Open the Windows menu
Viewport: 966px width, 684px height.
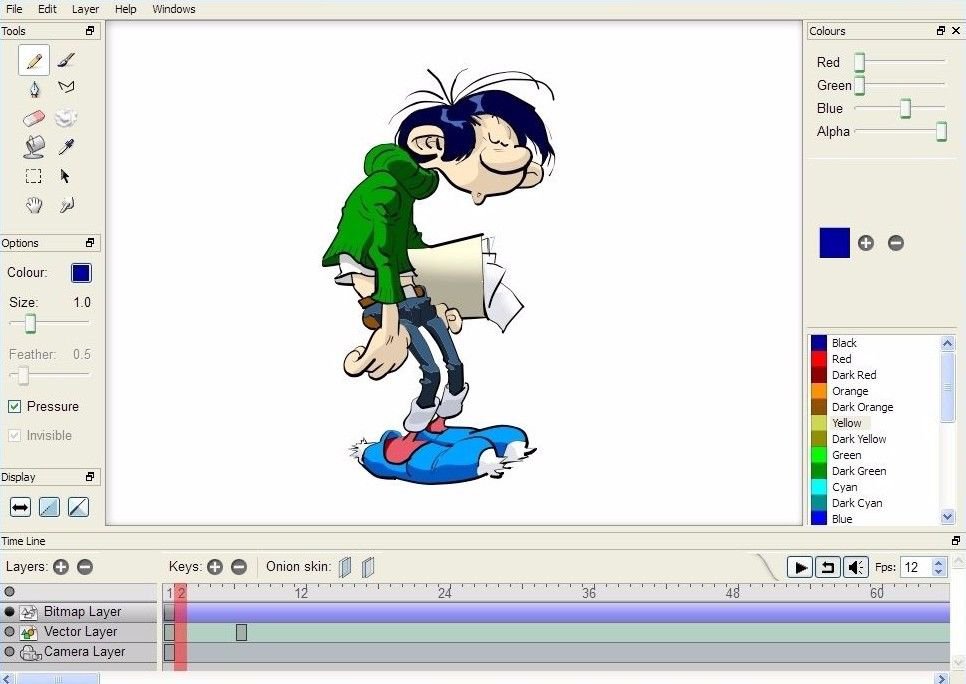click(173, 9)
